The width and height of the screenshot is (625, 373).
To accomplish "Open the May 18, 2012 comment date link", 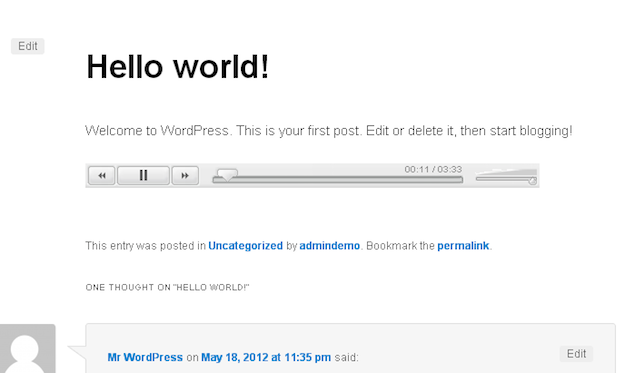I will tap(266, 357).
